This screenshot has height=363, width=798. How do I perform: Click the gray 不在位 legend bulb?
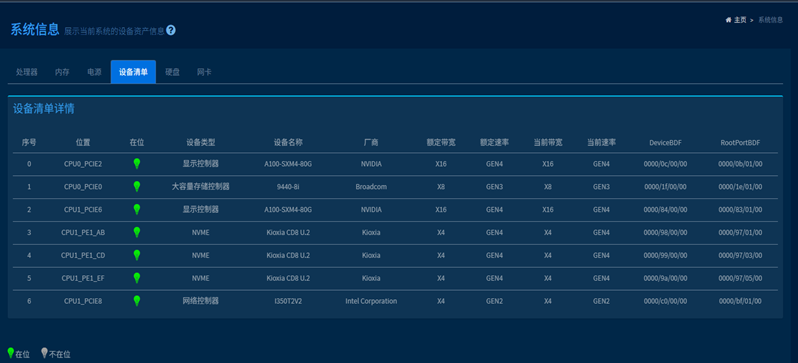pyautogui.click(x=45, y=353)
